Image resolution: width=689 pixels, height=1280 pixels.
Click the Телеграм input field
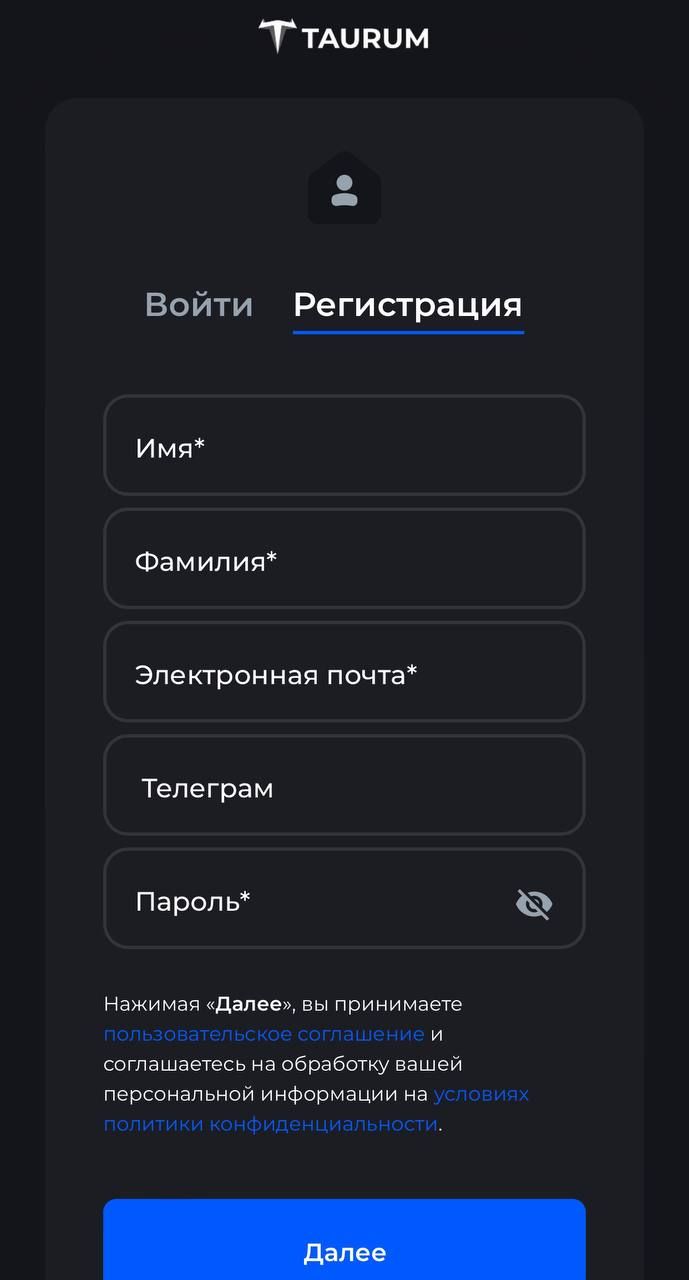click(344, 786)
